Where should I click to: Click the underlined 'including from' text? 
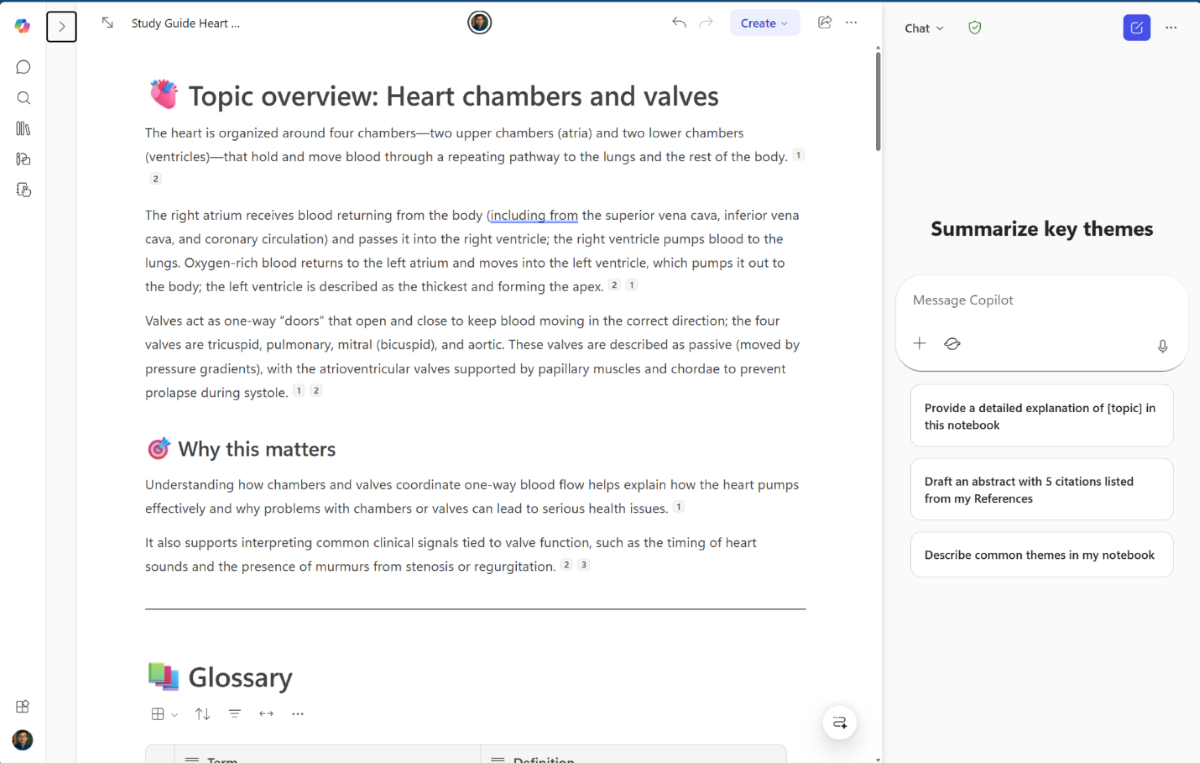pos(534,215)
